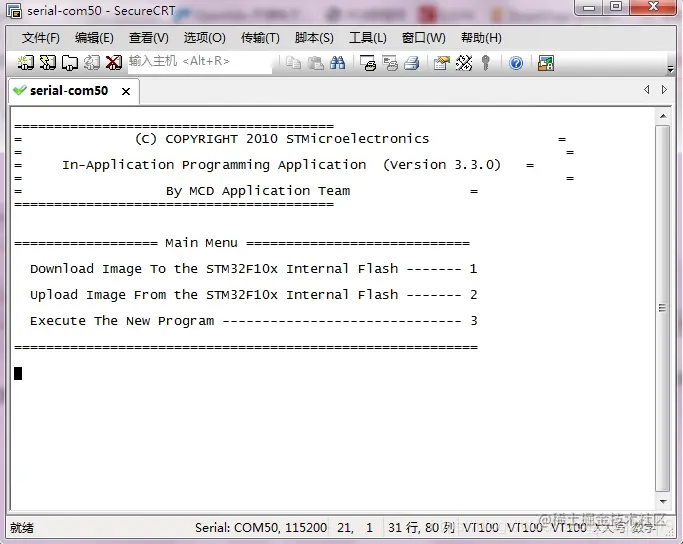
Task: Click the SecureCRT title bar app icon
Action: (14, 10)
